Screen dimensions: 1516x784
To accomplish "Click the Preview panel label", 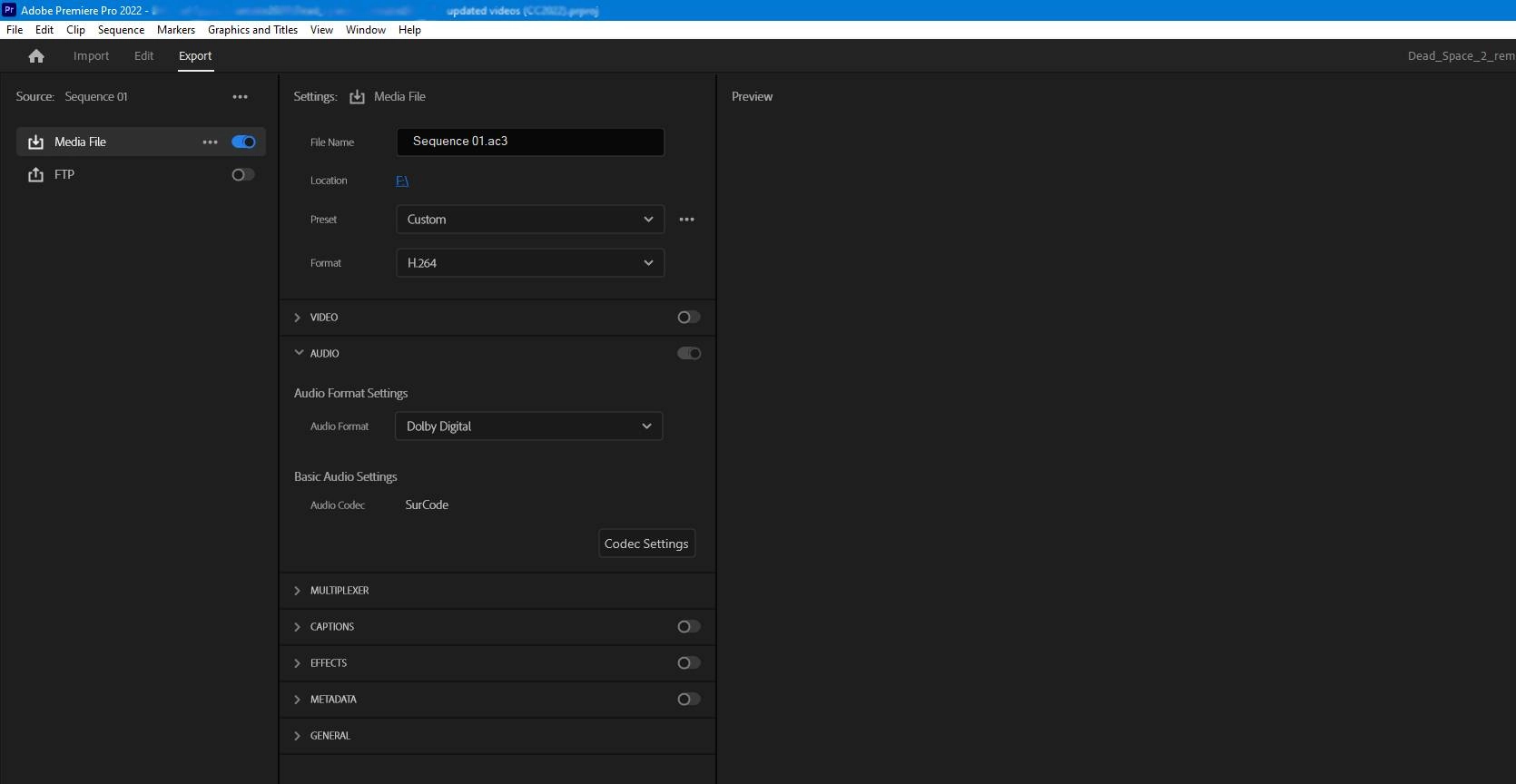I will tap(753, 97).
